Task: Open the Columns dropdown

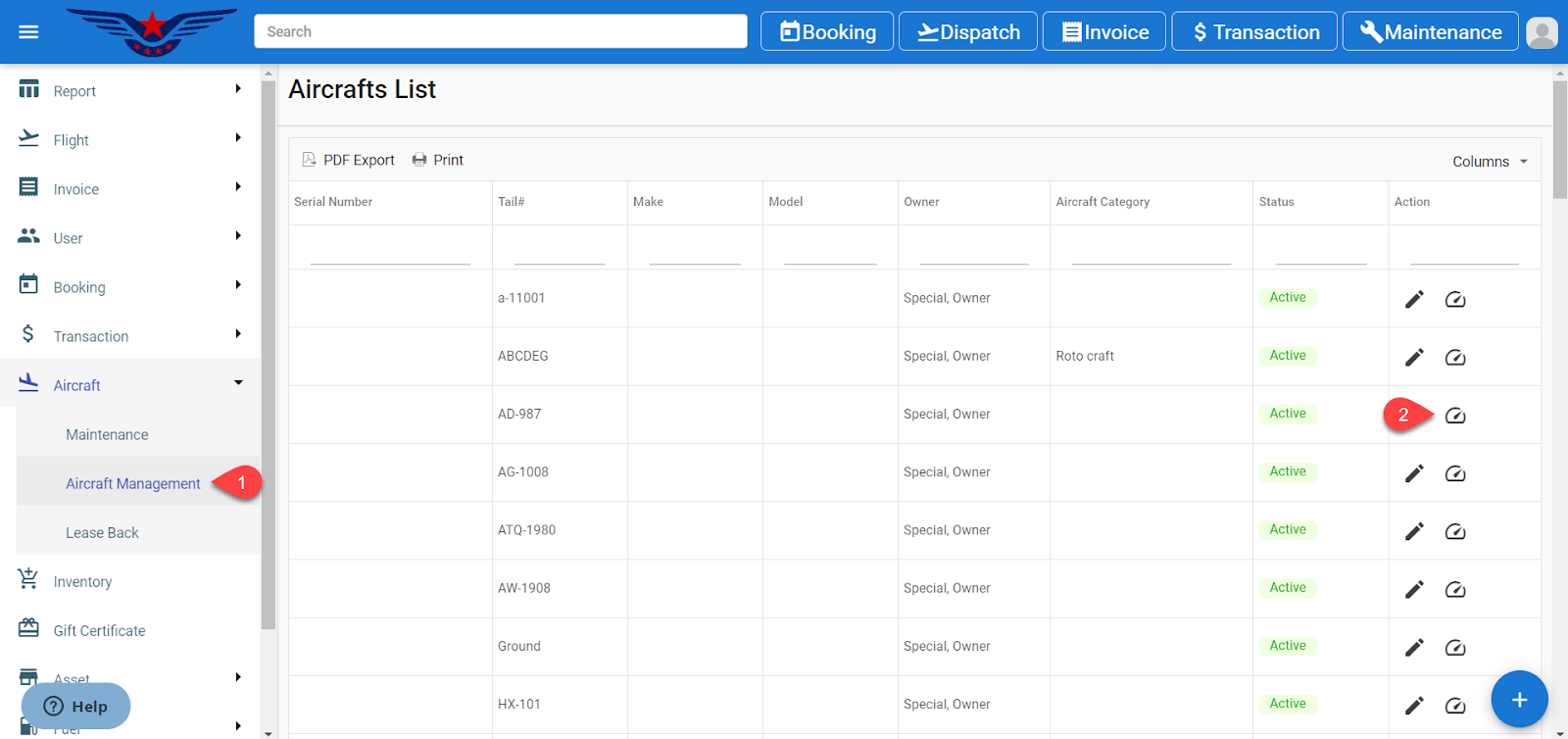Action: (1490, 162)
